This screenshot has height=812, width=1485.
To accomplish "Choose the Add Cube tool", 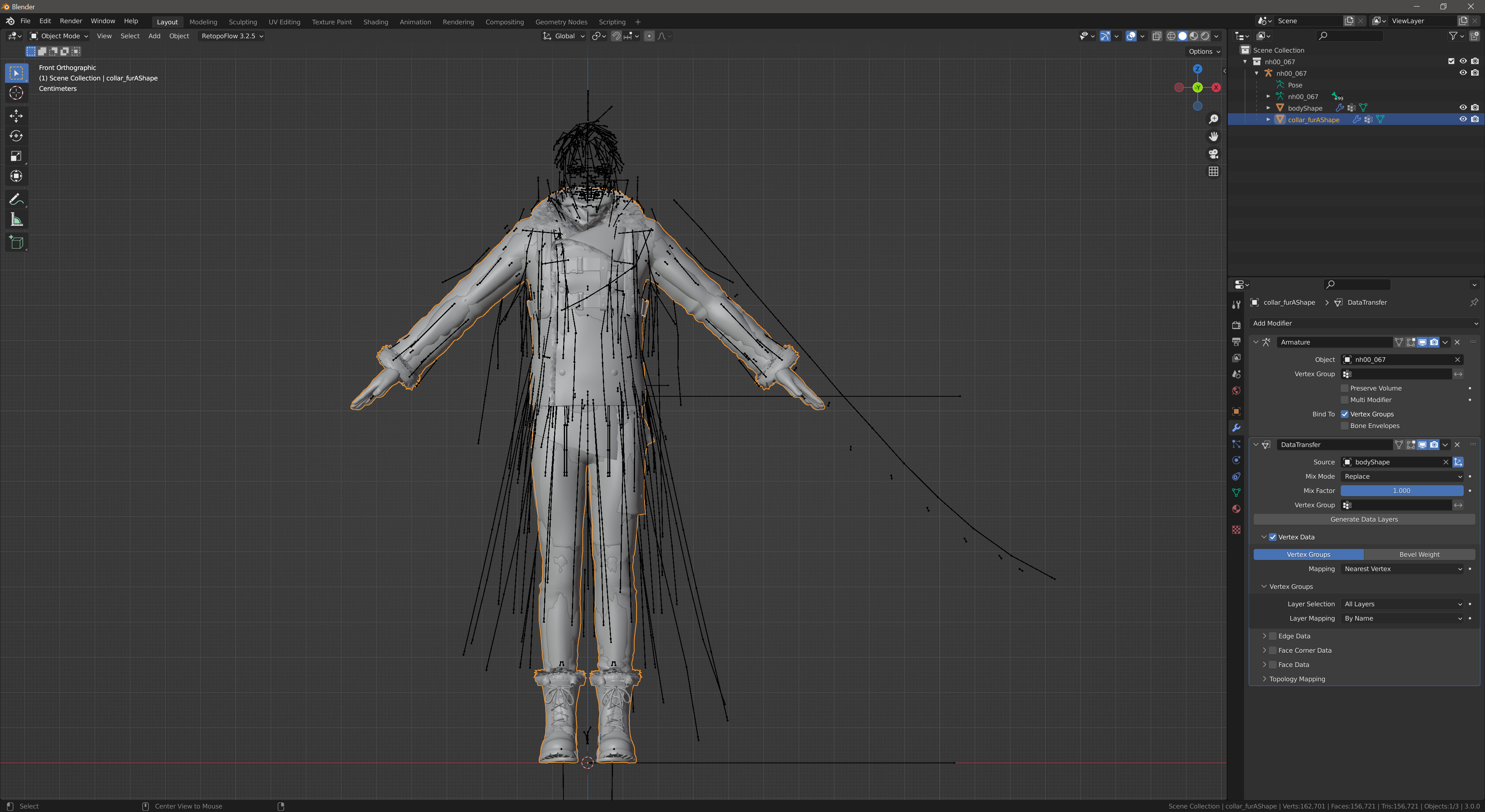I will tap(16, 242).
